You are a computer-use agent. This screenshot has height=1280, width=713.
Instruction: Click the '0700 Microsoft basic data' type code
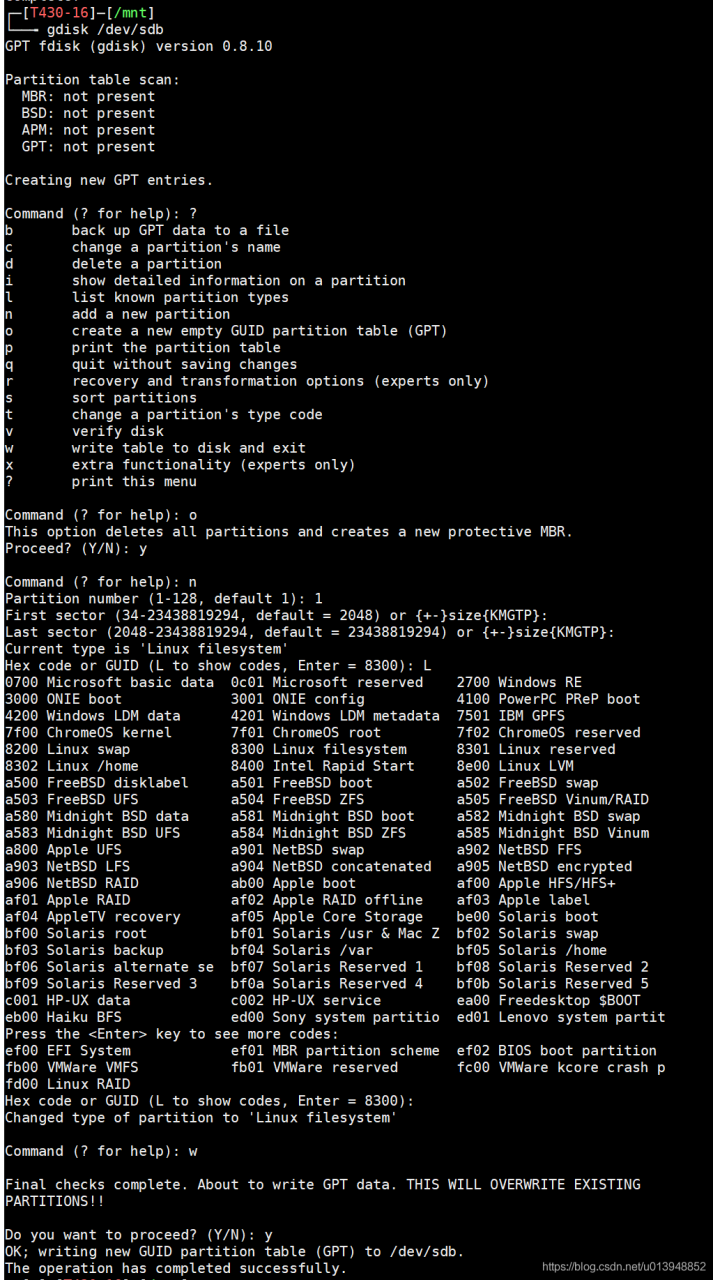109,682
